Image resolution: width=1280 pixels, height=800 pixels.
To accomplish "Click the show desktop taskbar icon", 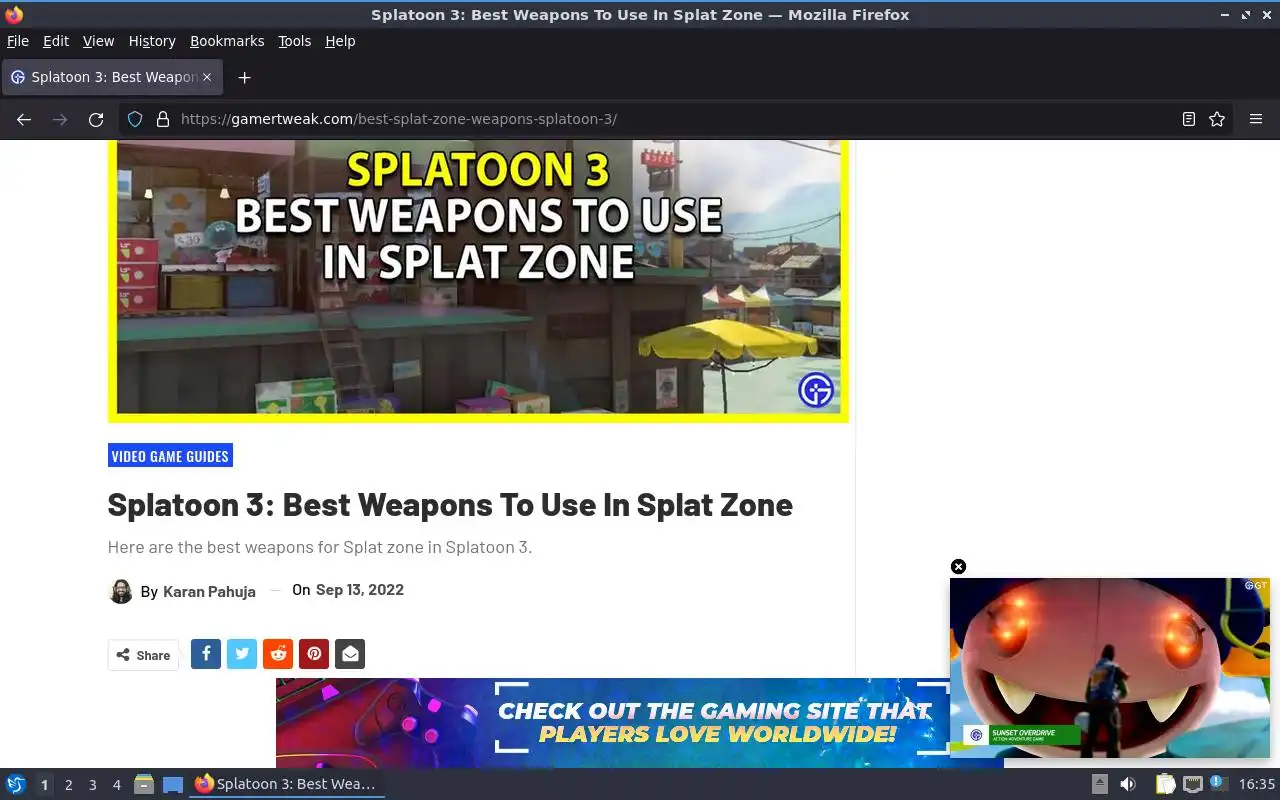I will click(x=173, y=784).
